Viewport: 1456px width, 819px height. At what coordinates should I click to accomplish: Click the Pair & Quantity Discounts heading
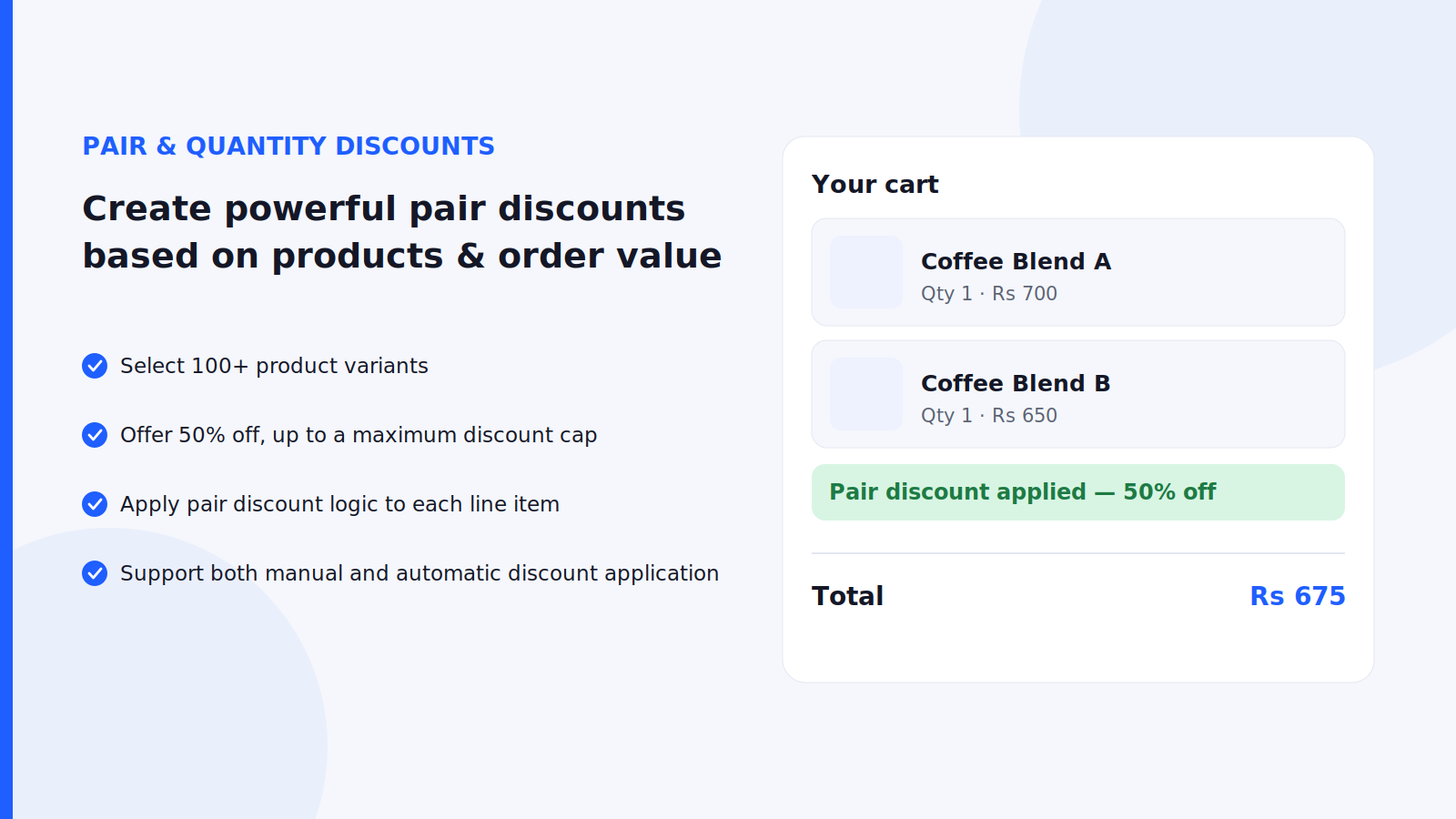pyautogui.click(x=288, y=147)
